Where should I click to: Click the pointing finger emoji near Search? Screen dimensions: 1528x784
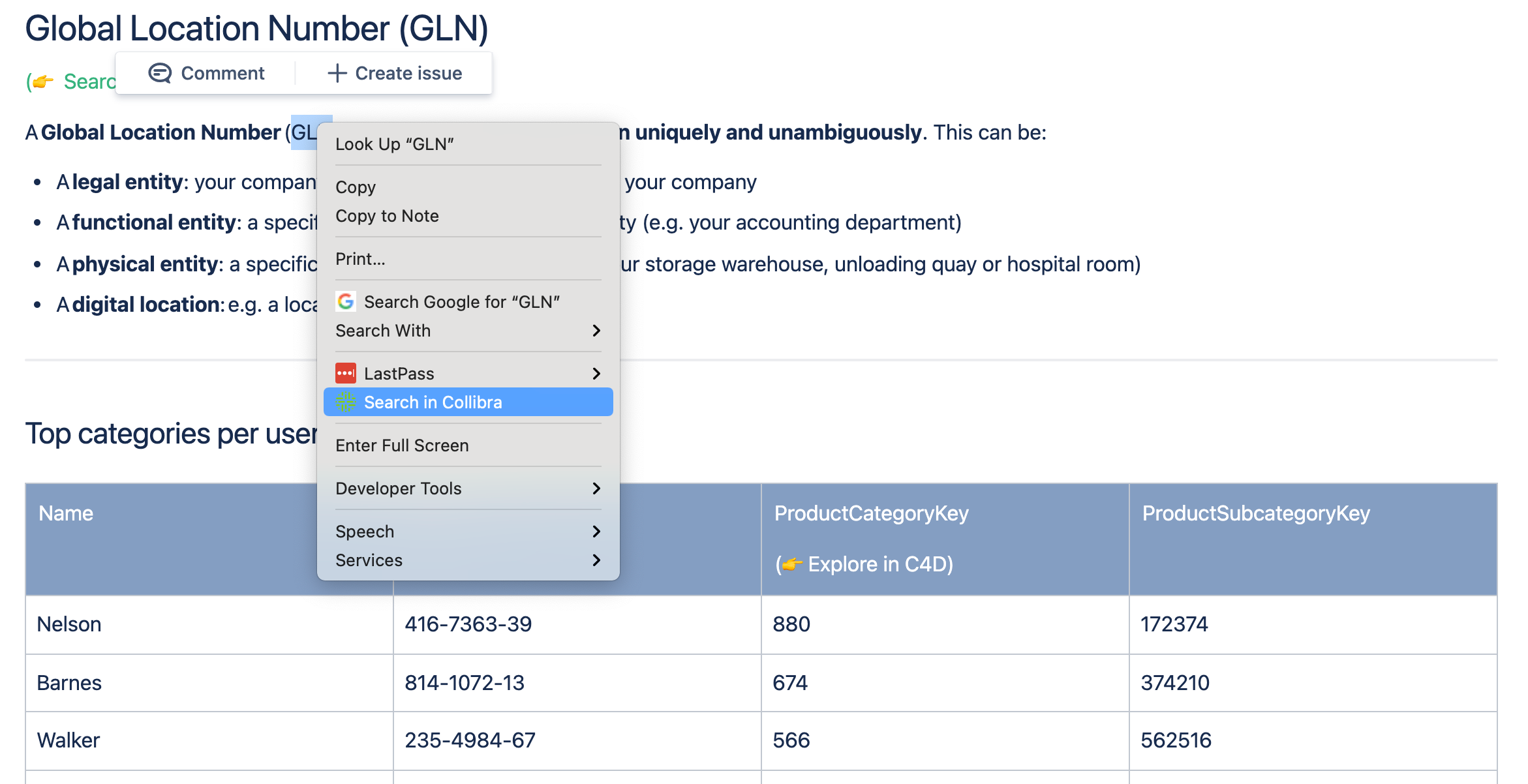click(x=43, y=82)
